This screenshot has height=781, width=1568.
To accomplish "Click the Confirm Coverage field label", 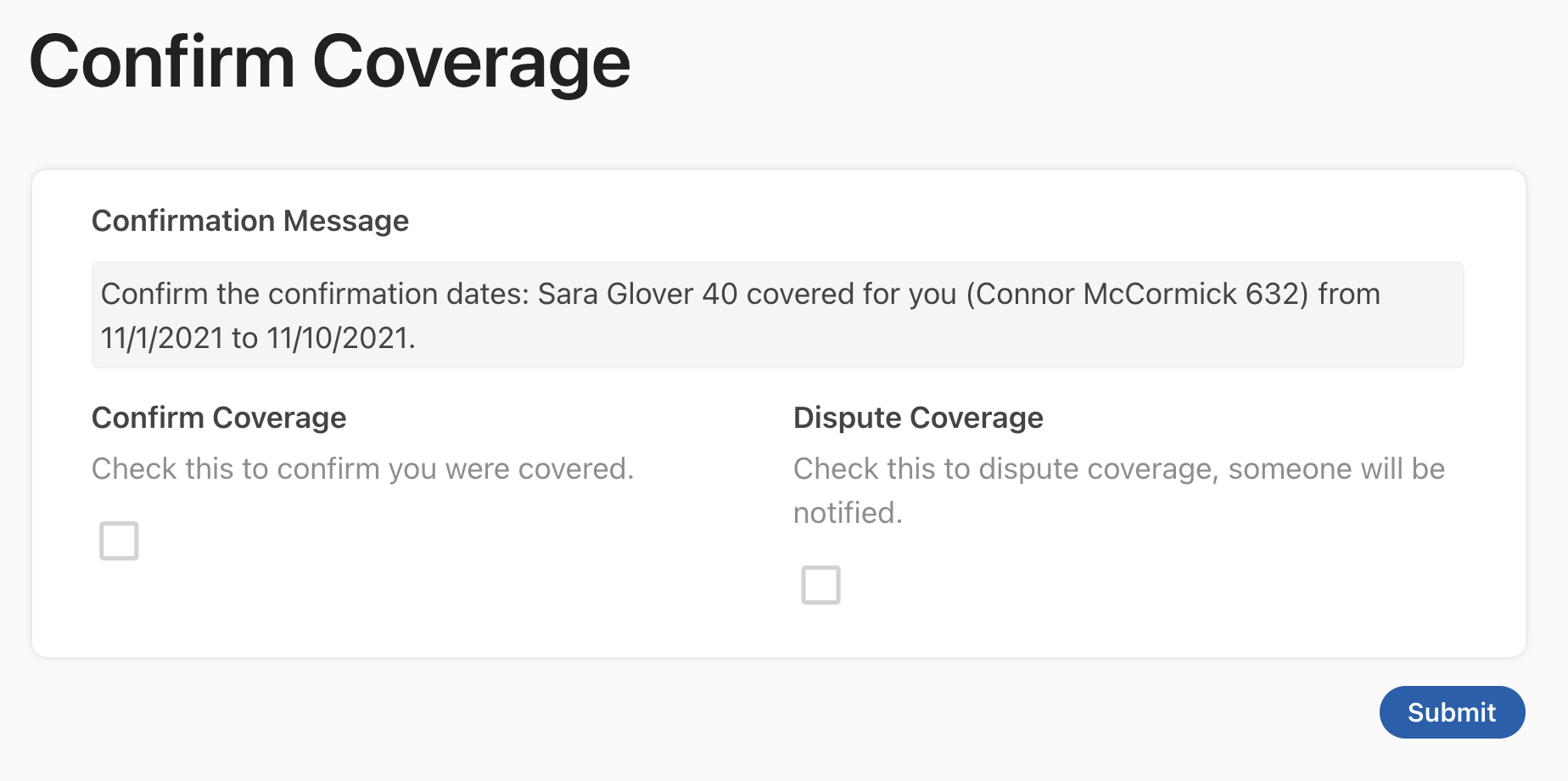I will click(219, 418).
